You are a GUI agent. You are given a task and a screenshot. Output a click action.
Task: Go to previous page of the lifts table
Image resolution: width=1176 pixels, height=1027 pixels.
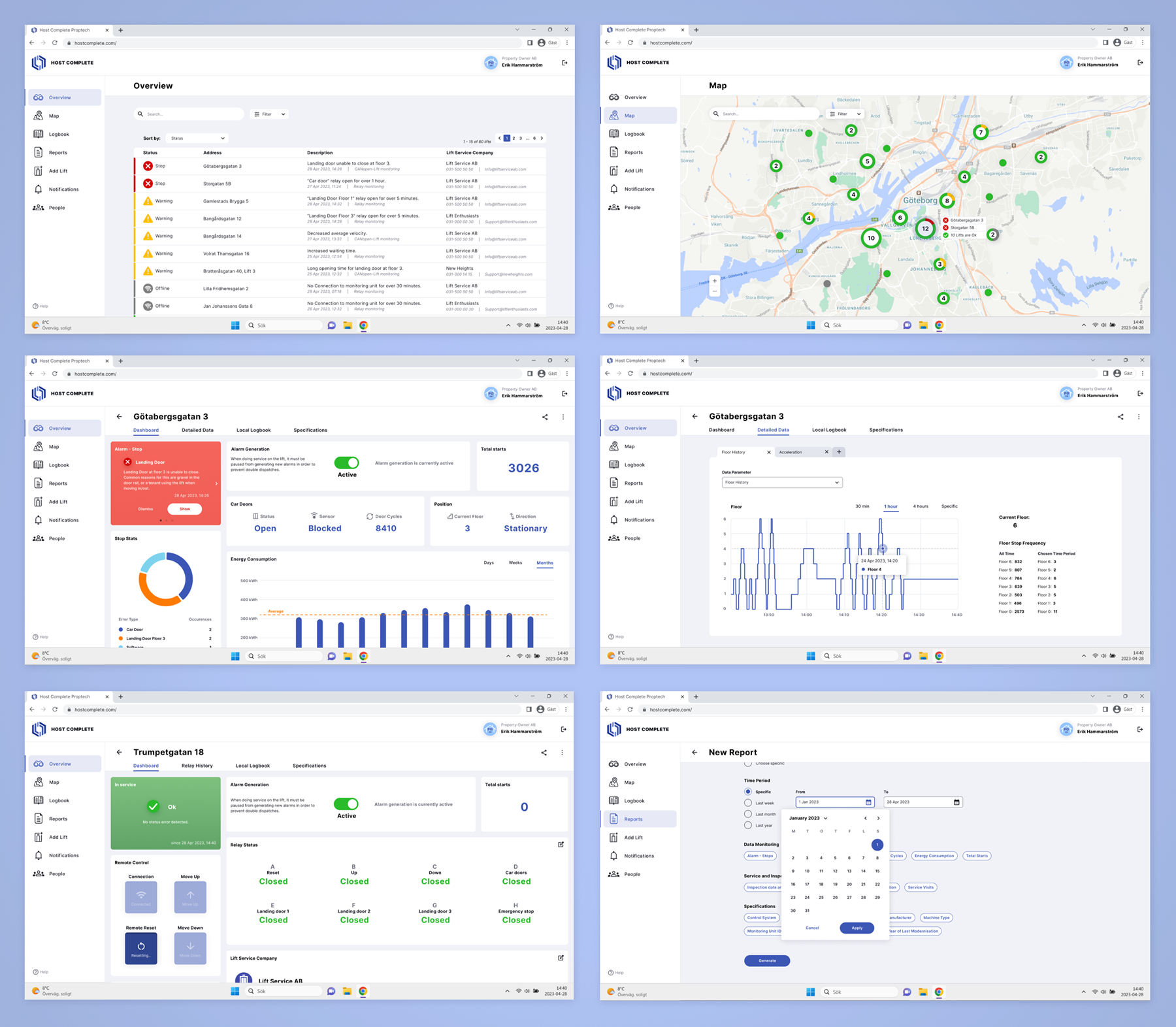point(500,139)
